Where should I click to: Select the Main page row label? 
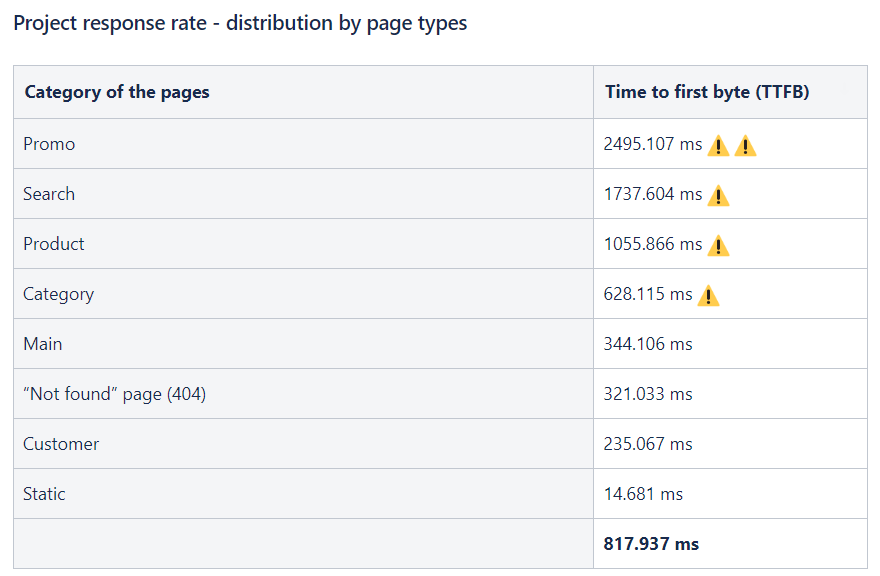[43, 344]
